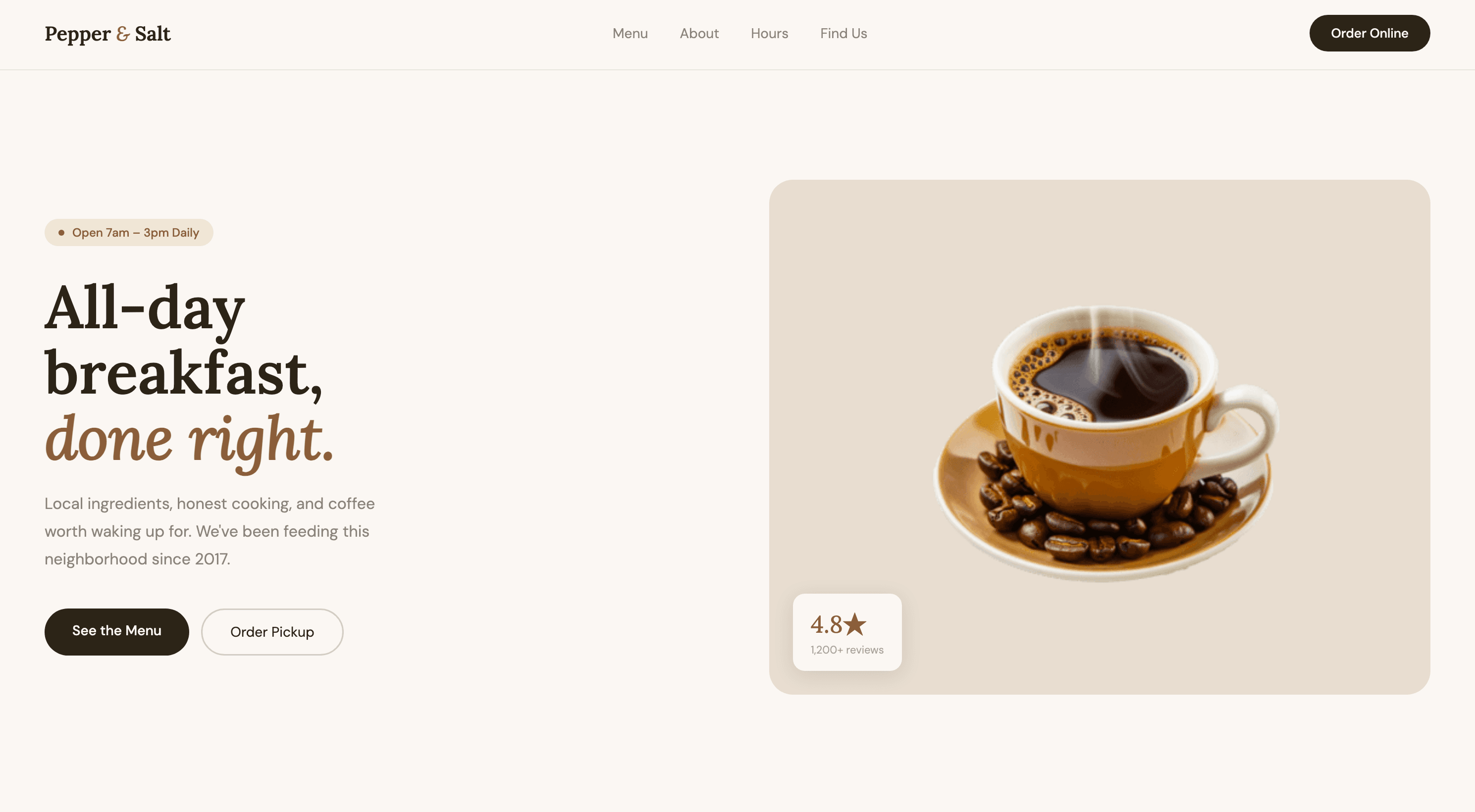Click the star icon beside 4.8 rating
Viewport: 1475px width, 812px height.
pos(855,624)
